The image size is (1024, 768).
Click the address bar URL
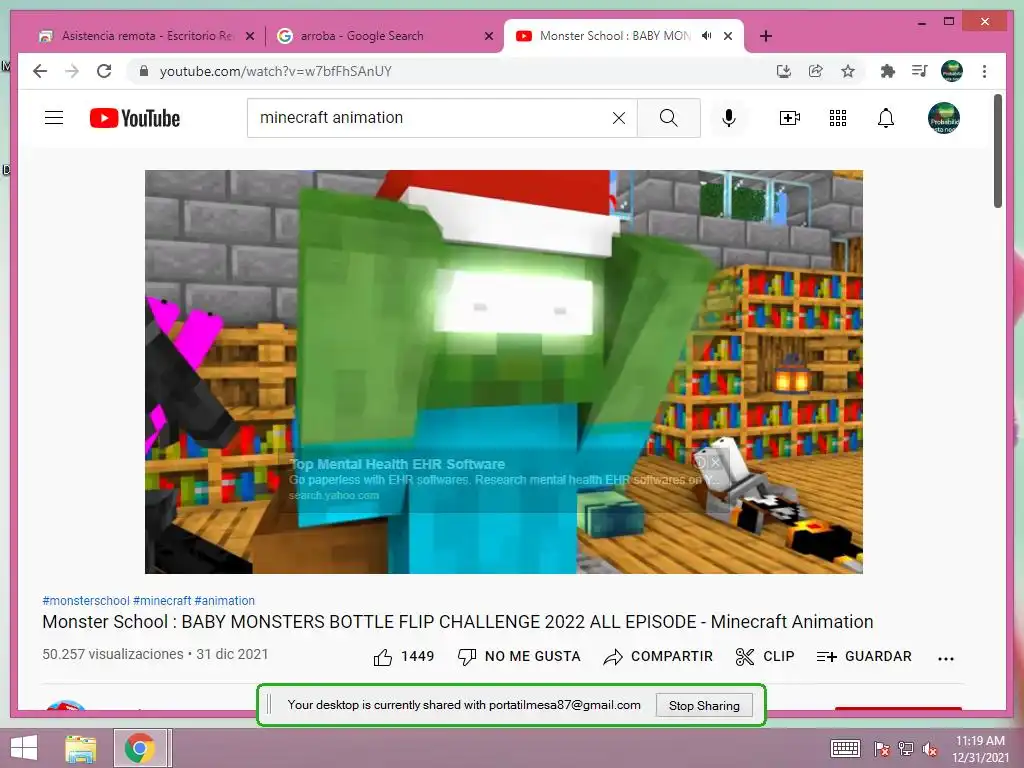point(276,71)
